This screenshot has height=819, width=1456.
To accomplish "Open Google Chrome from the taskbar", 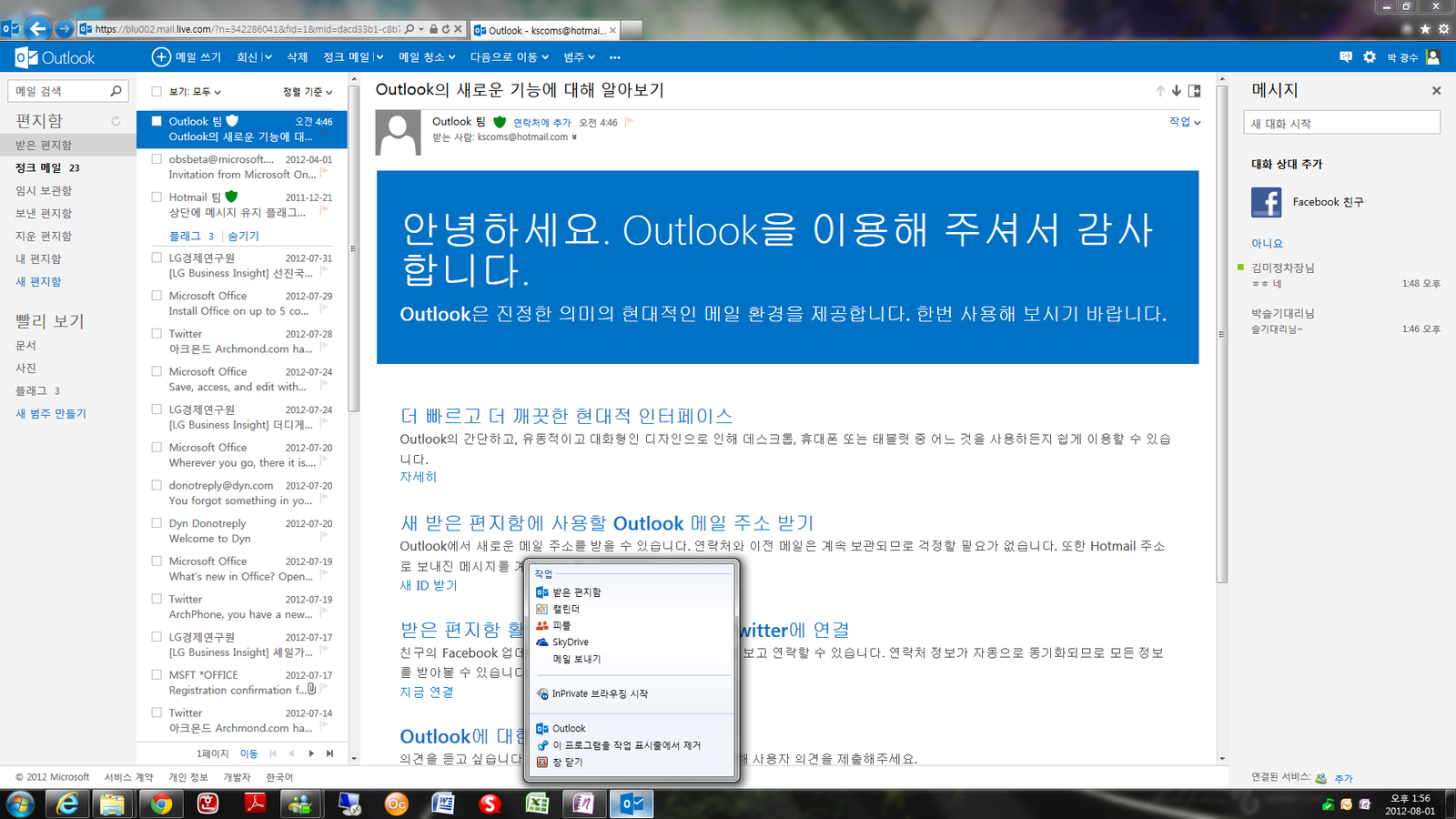I will [x=161, y=804].
